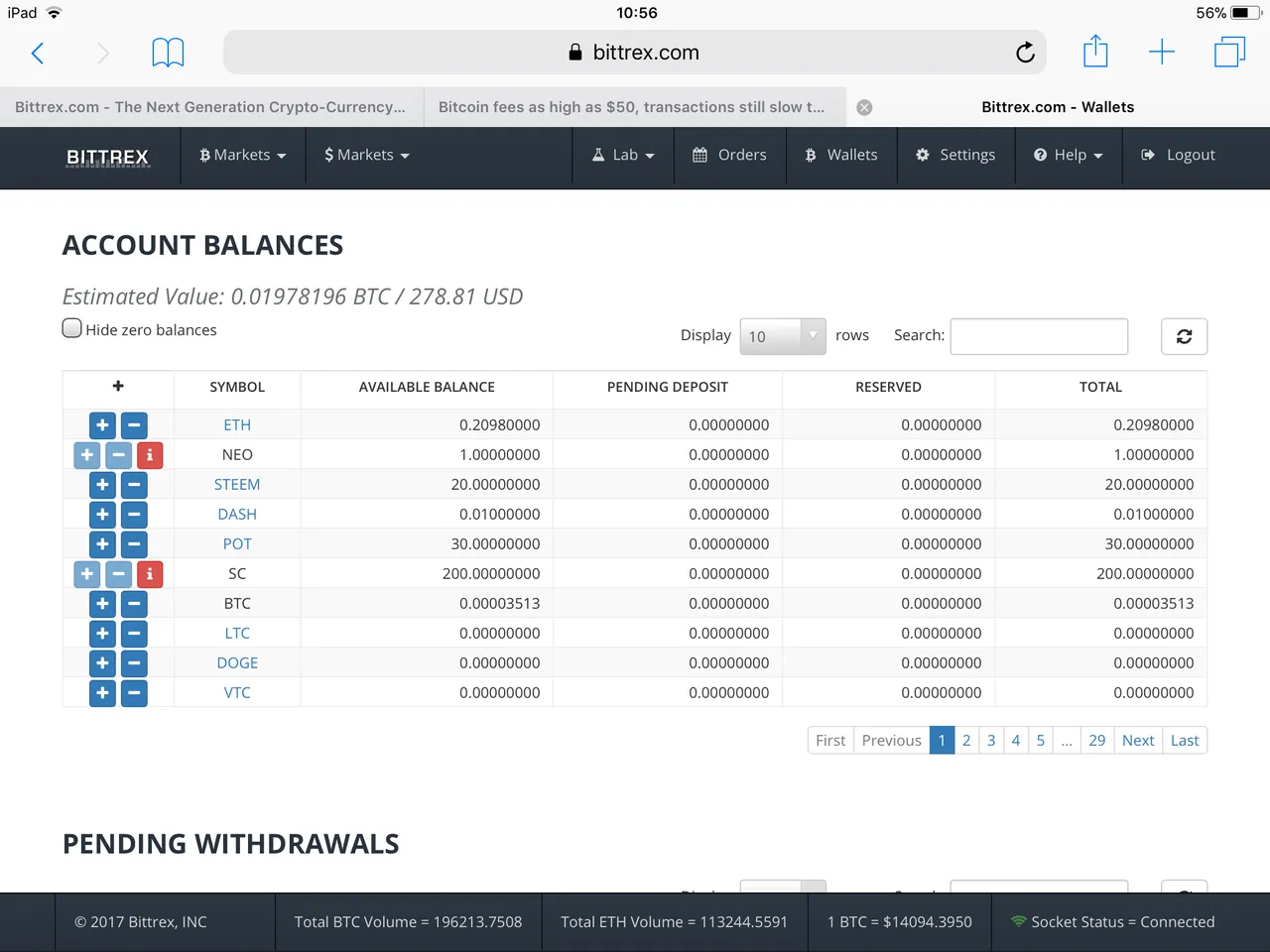Expand Bitcoin Markets dropdown
The height and width of the screenshot is (952, 1270).
click(x=242, y=156)
